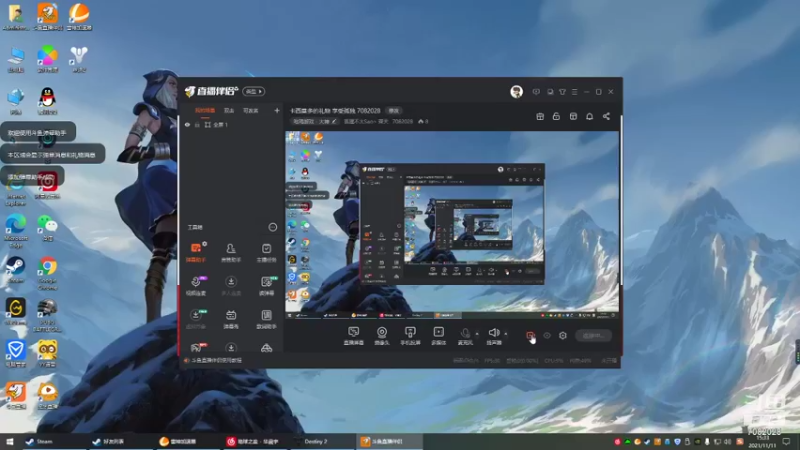
Task: Add a multimedia source
Action: click(x=439, y=336)
